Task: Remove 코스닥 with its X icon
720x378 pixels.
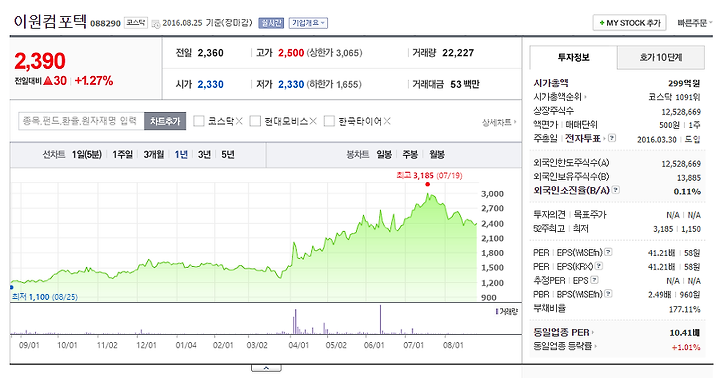Action: pyautogui.click(x=239, y=121)
